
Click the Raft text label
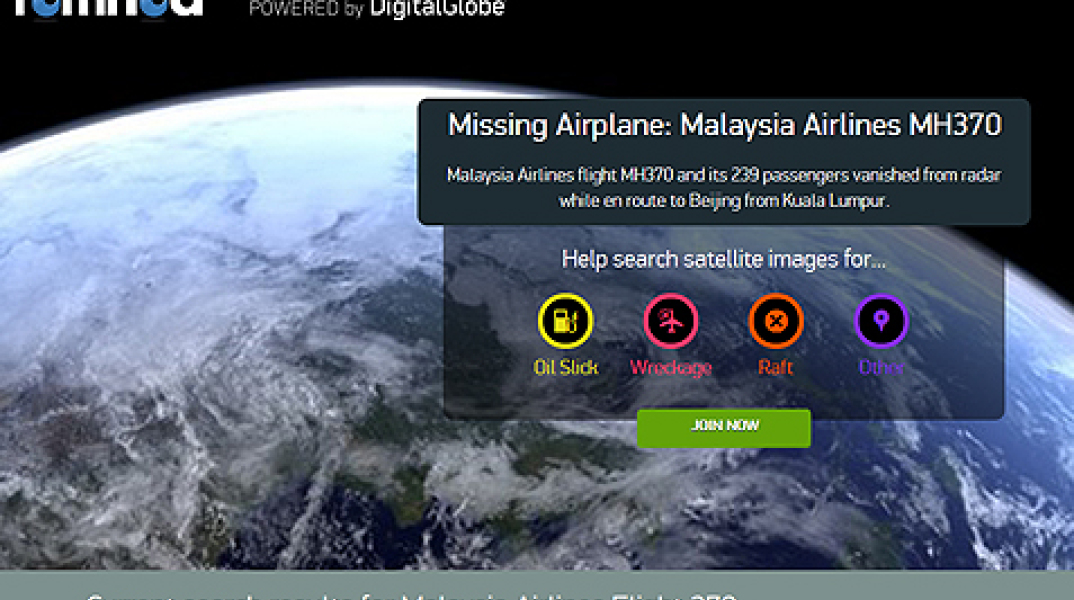pos(775,368)
